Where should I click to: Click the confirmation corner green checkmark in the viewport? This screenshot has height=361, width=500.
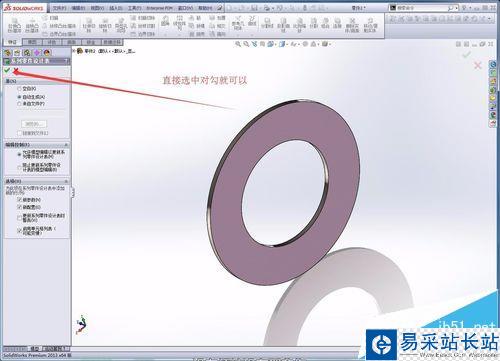click(x=467, y=54)
